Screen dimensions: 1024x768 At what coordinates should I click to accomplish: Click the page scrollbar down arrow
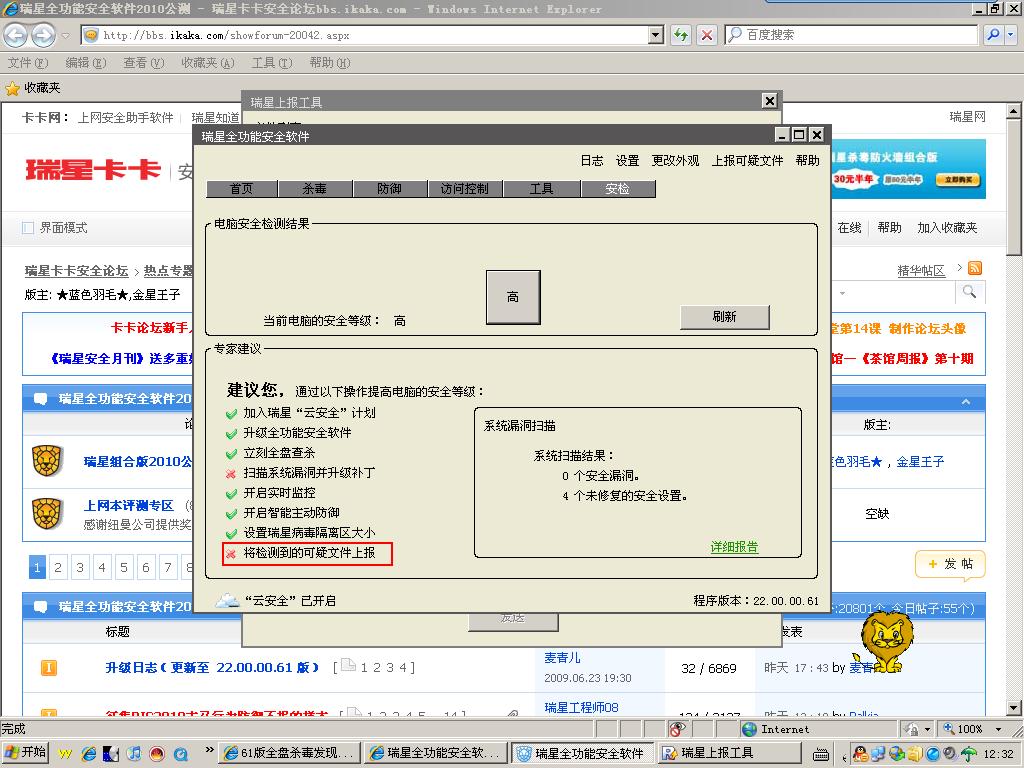[x=1013, y=707]
